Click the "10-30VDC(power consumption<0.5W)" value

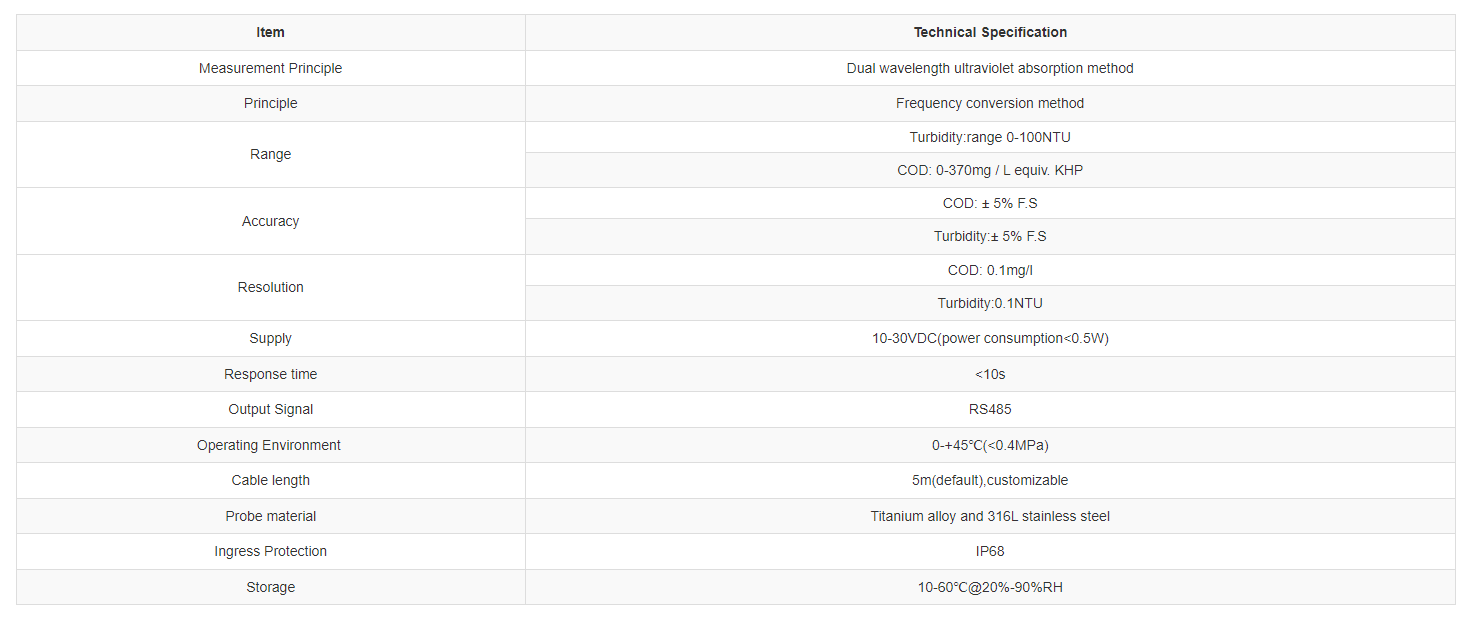990,338
